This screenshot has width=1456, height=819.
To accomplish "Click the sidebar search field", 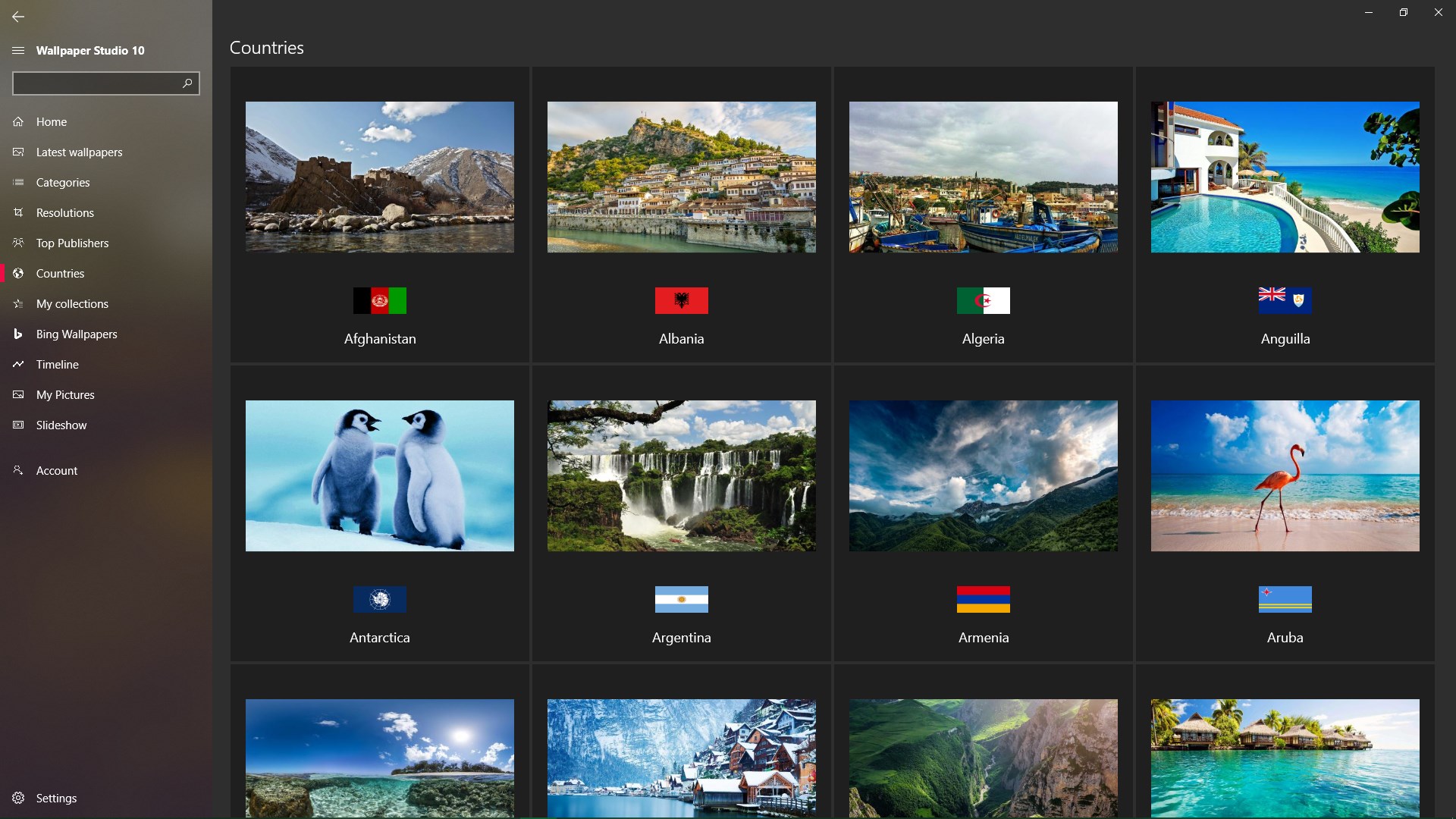I will tap(95, 83).
